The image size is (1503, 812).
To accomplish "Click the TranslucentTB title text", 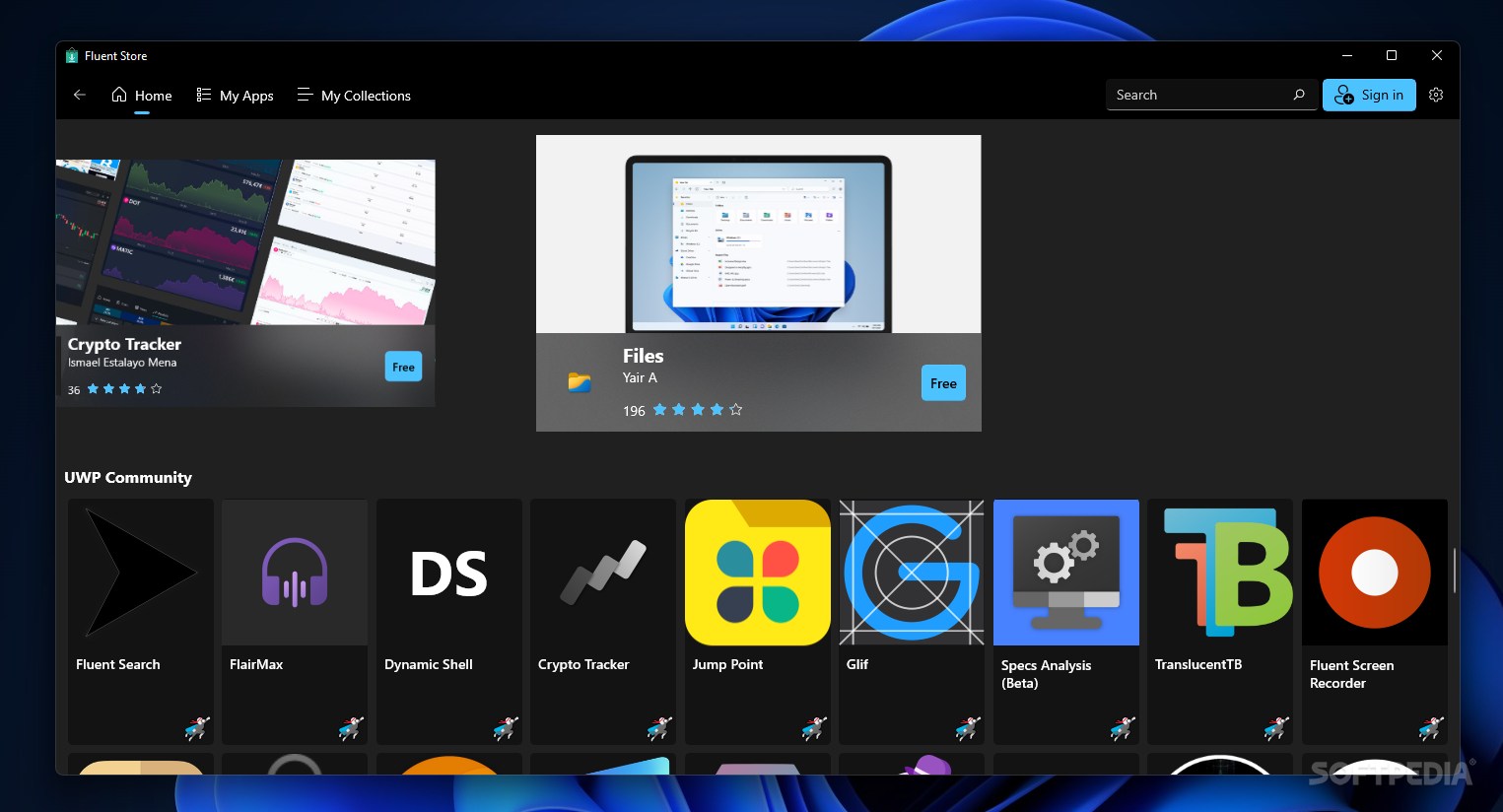I will tap(1198, 664).
